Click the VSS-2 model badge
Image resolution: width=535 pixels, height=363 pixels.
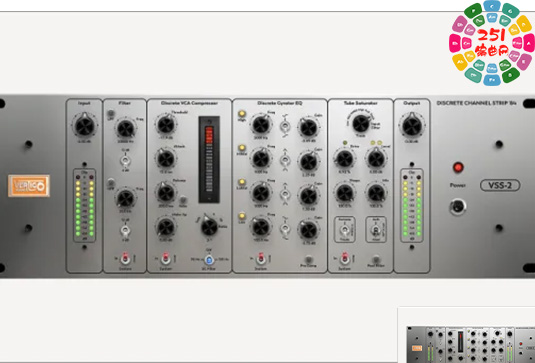pos(500,185)
